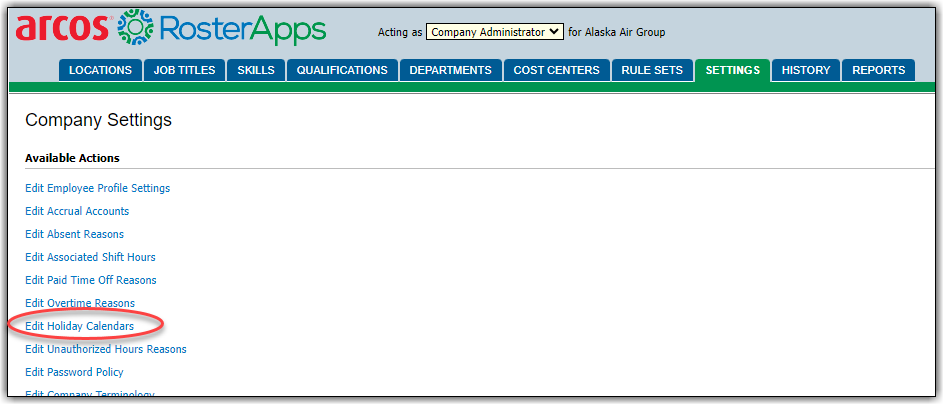Open the Departments tab

click(450, 70)
